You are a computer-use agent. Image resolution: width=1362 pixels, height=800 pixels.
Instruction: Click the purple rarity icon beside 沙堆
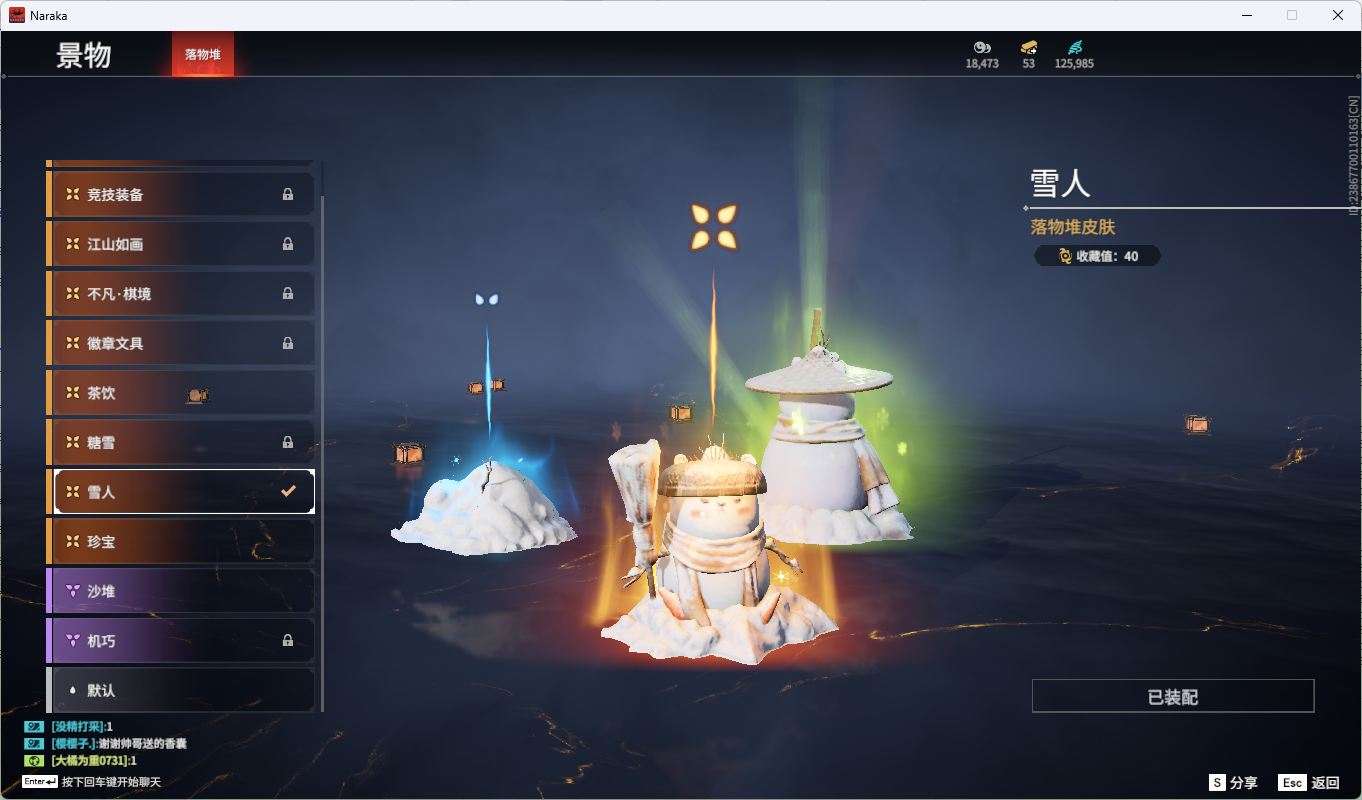pyautogui.click(x=72, y=591)
